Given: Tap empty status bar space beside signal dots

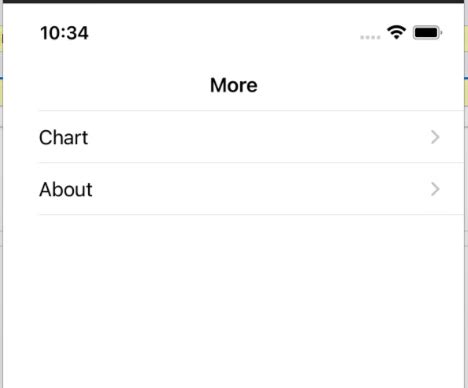Looking at the screenshot, I should 223,33.
